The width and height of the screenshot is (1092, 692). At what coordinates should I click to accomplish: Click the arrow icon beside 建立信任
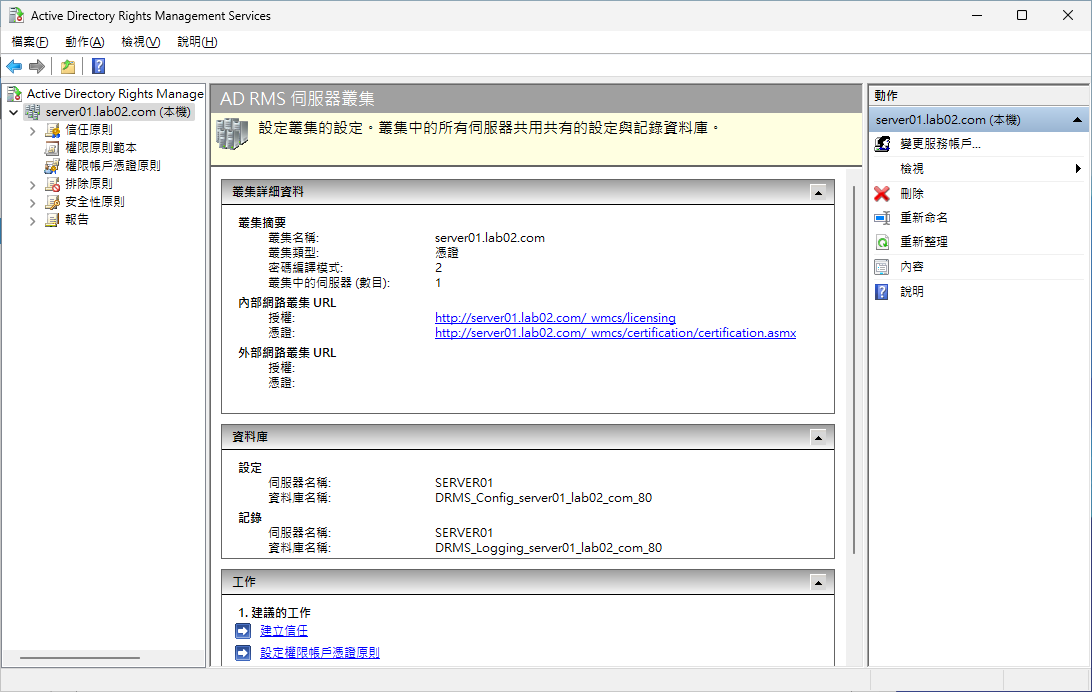point(243,631)
